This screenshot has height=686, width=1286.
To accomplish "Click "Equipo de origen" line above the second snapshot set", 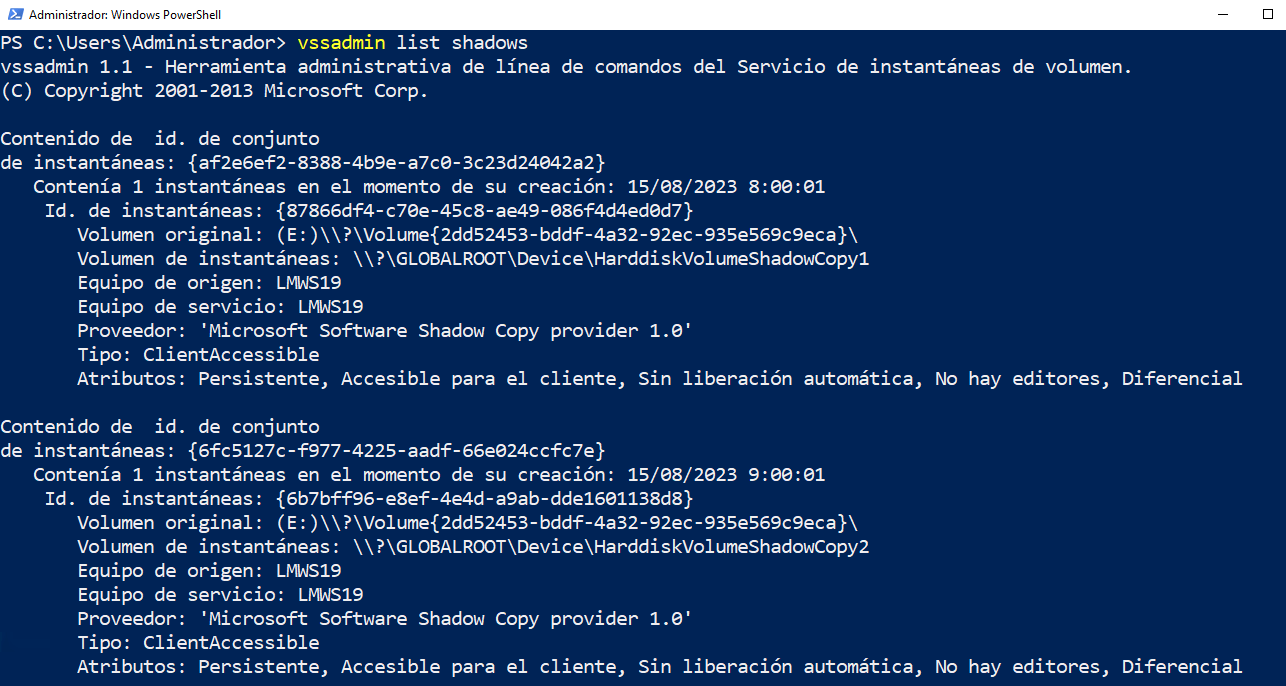I will (209, 283).
